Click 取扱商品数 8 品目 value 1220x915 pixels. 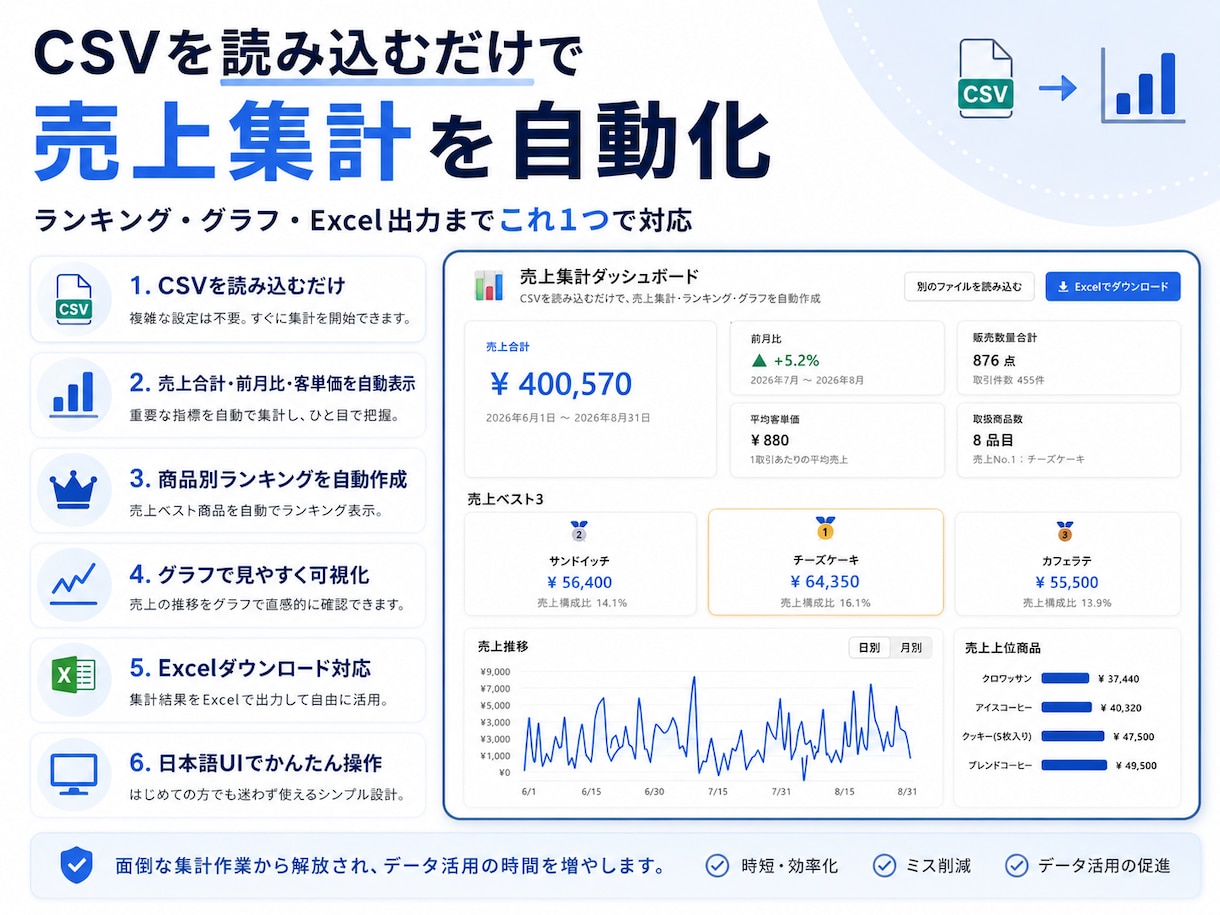coord(993,440)
